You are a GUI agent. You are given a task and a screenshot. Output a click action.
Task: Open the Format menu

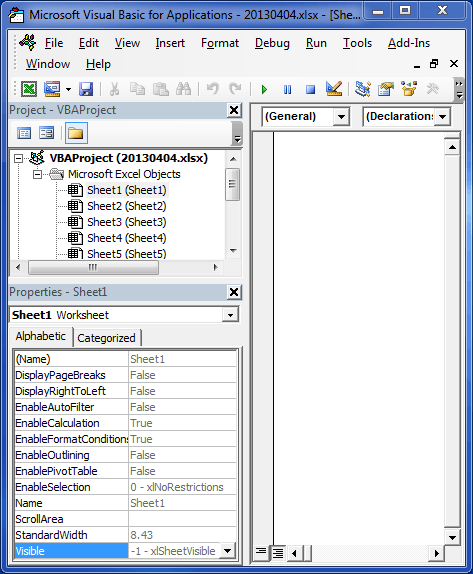coord(220,43)
